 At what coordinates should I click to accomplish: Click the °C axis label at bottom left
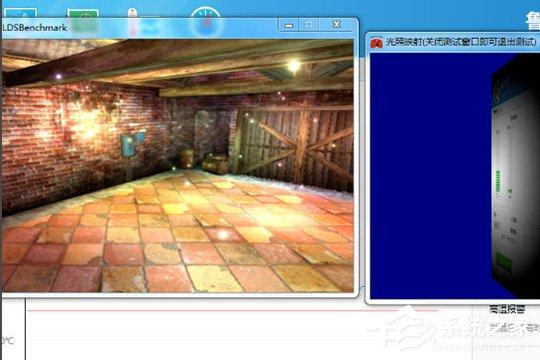7,341
